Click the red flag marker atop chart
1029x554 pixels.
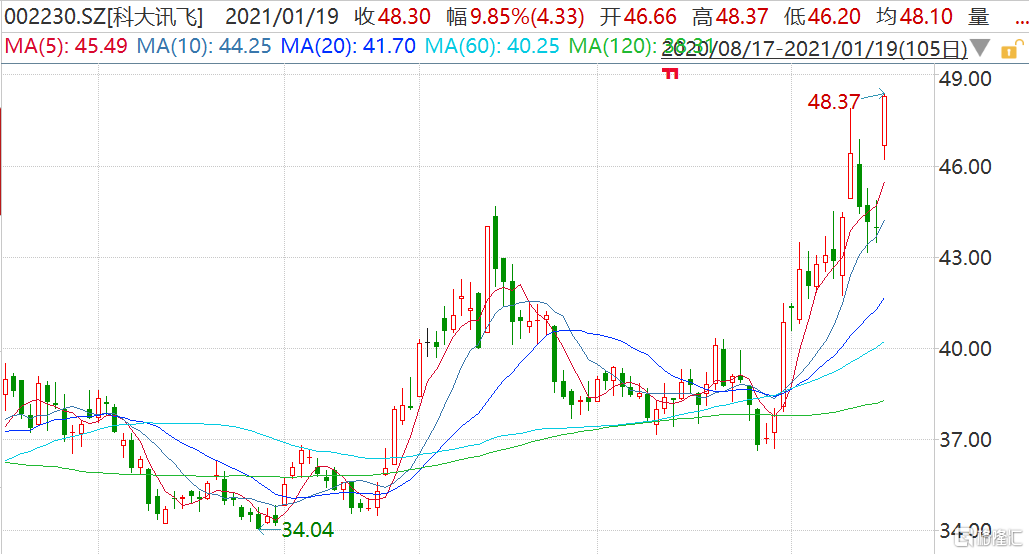[670, 74]
